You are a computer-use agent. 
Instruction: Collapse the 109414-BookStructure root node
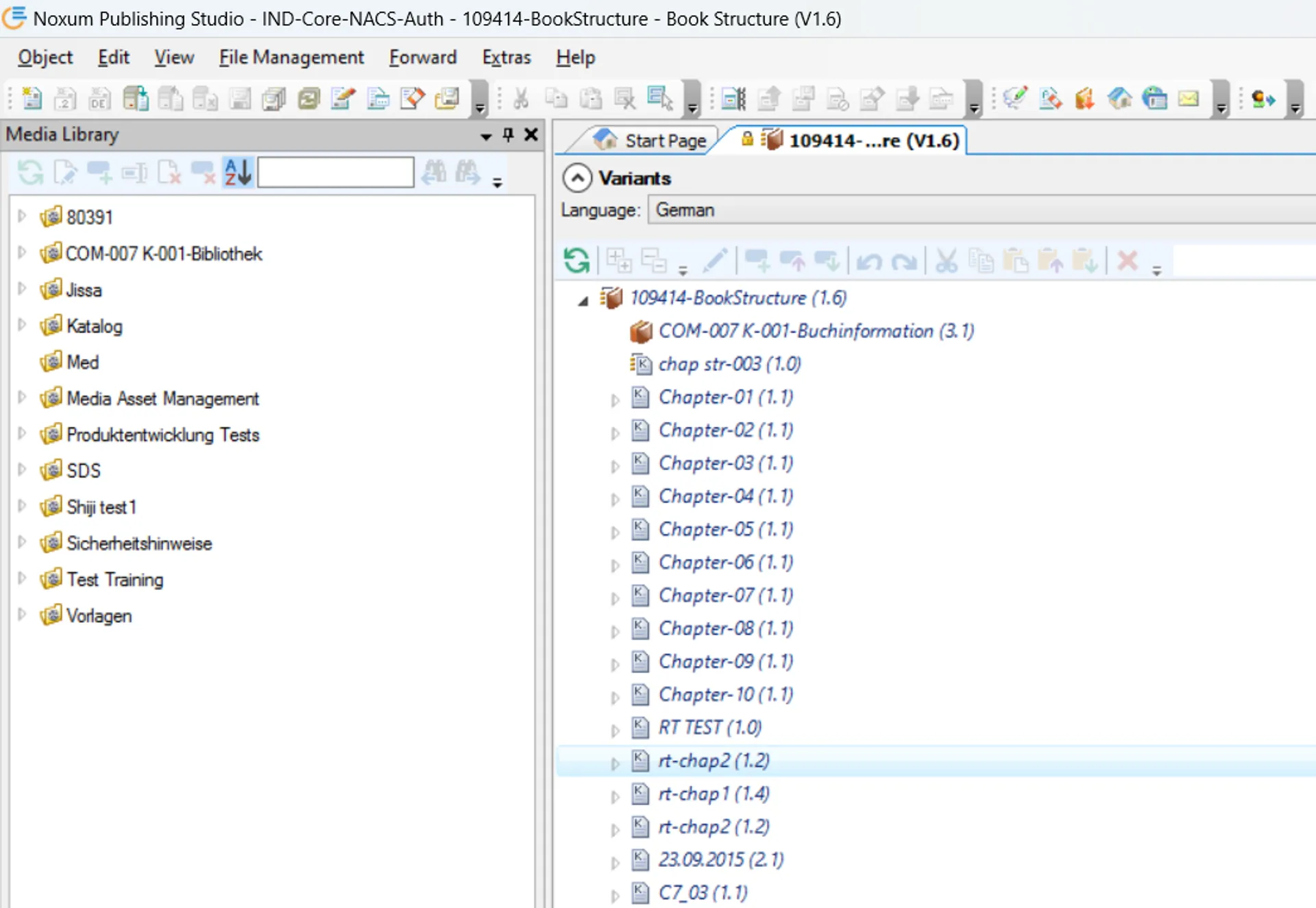click(583, 300)
